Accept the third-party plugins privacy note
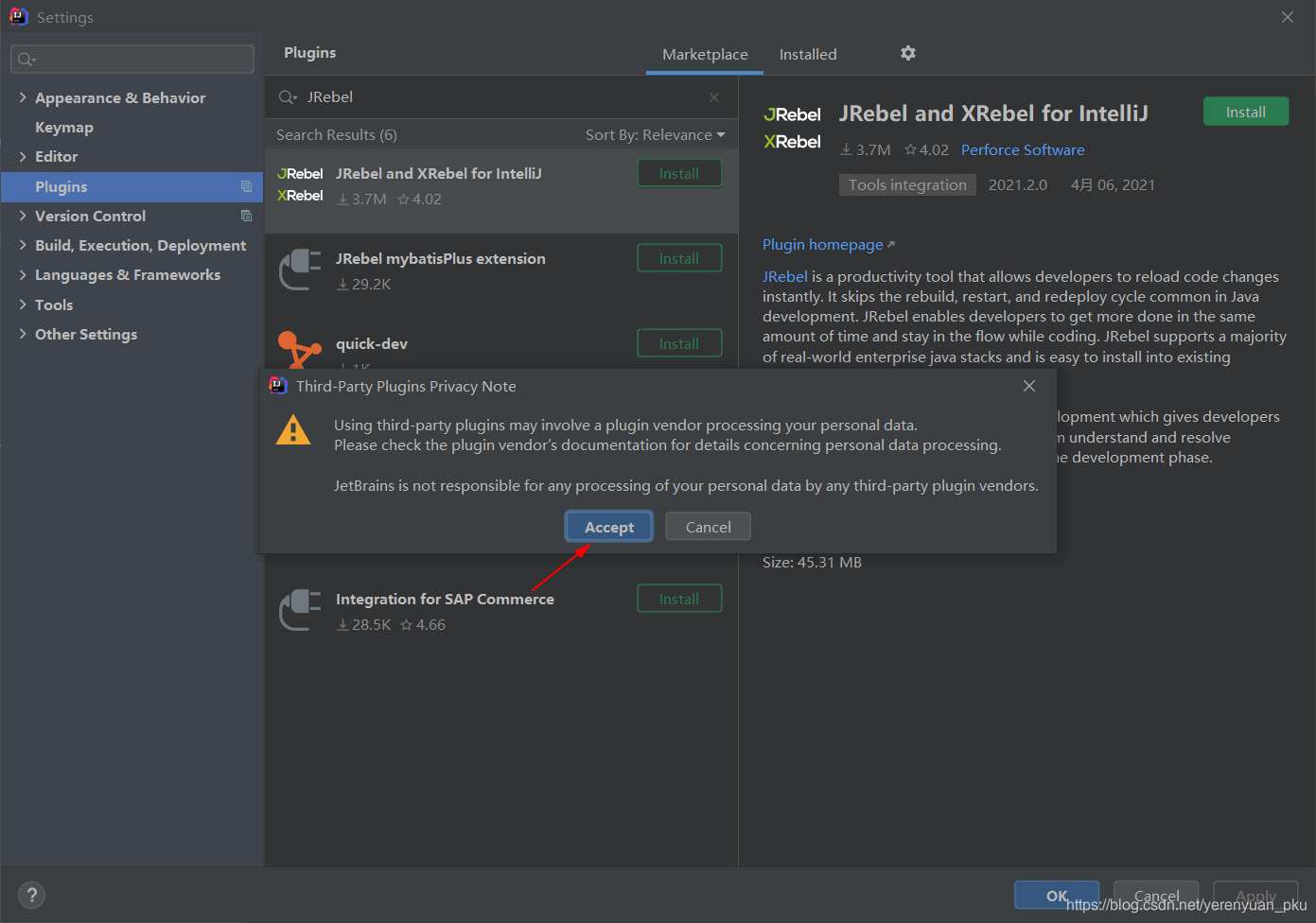Screen dimensions: 1316x923 pyautogui.click(x=609, y=527)
